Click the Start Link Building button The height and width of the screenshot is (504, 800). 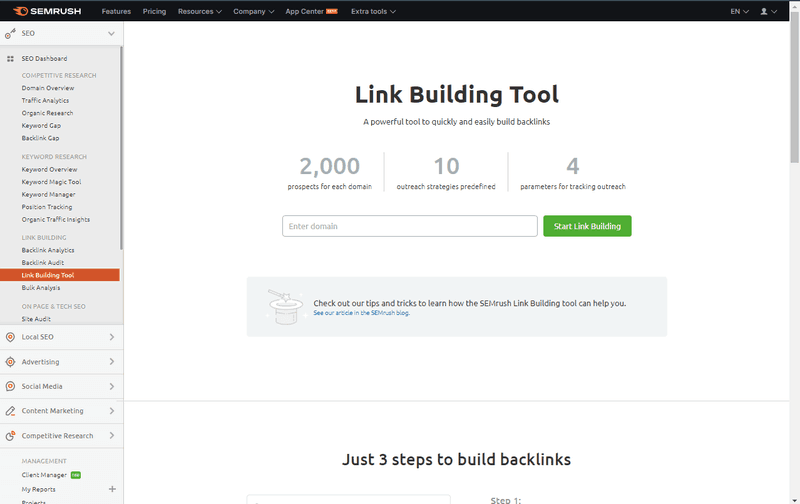(x=587, y=226)
